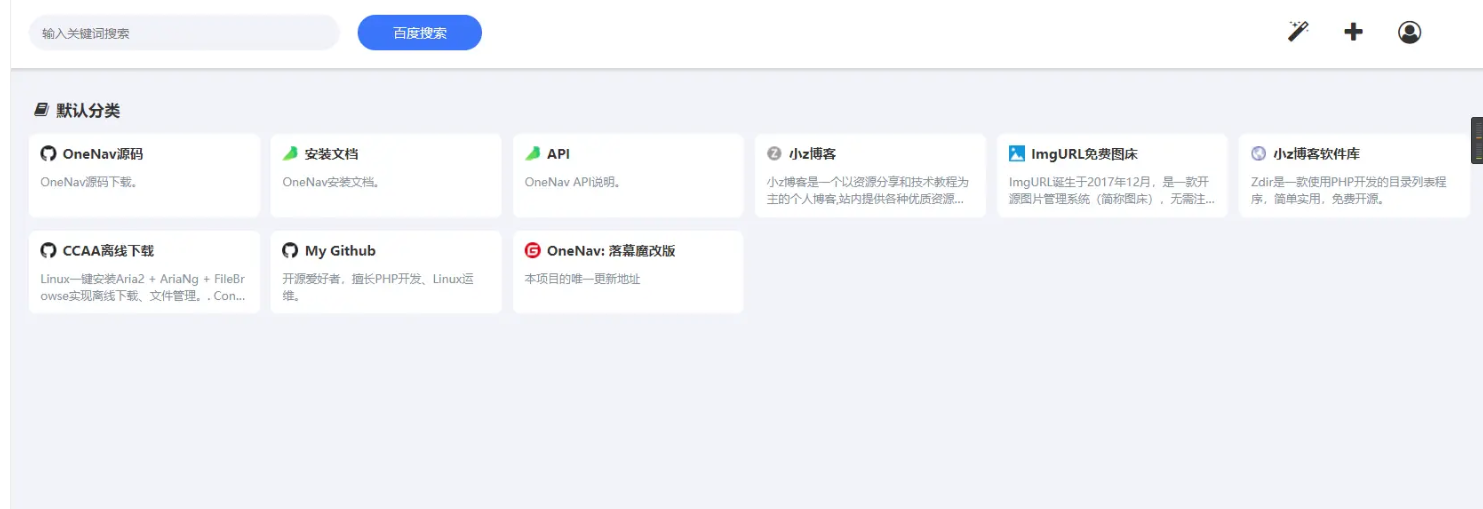Click the text 'OneNav安装文档。'
The height and width of the screenshot is (509, 1483).
[331, 182]
